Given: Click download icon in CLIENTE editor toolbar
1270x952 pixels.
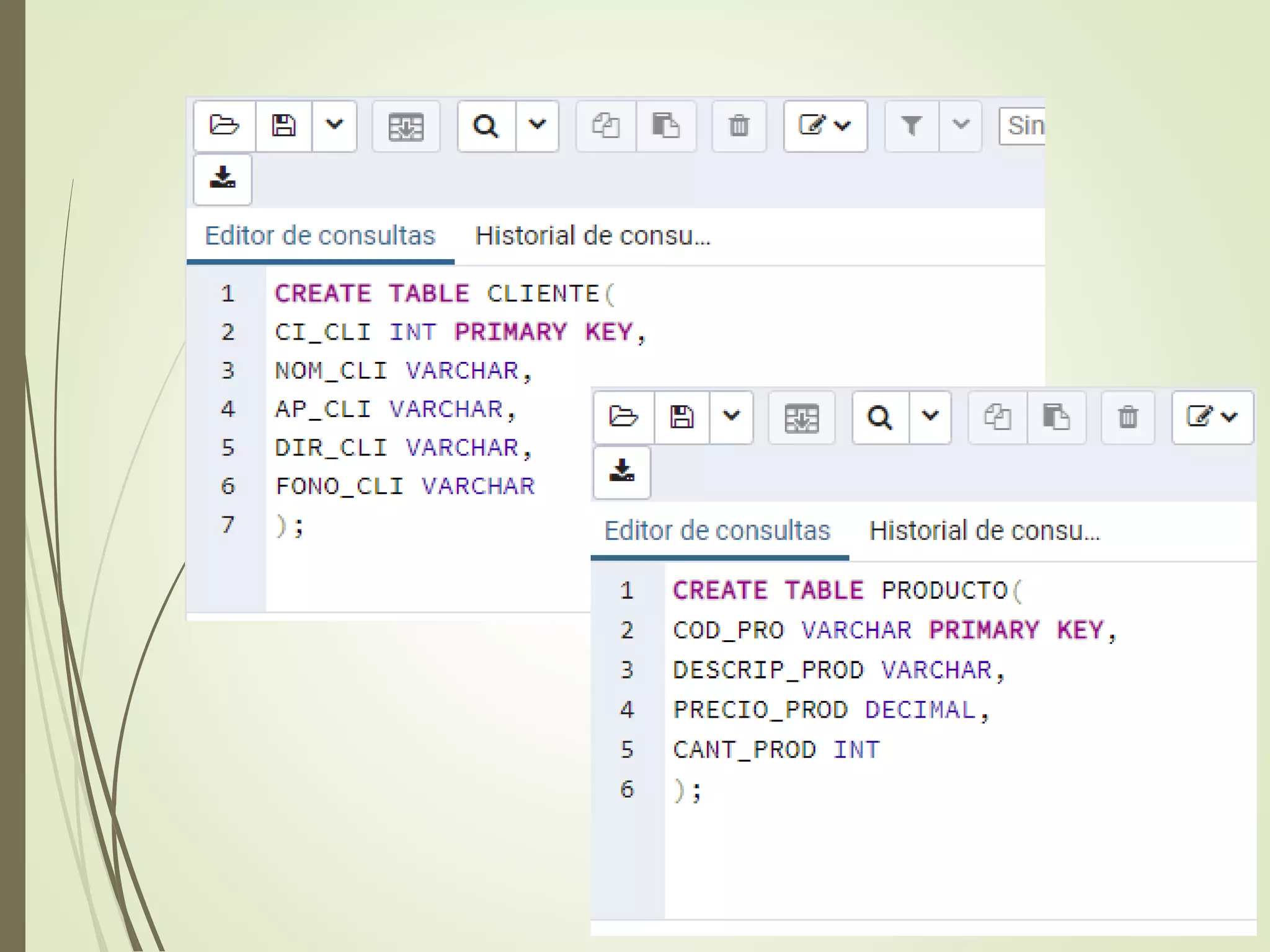Looking at the screenshot, I should (223, 178).
